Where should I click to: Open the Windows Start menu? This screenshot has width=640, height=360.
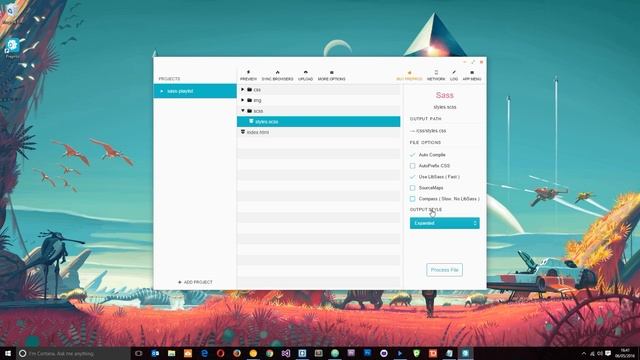tap(8, 353)
